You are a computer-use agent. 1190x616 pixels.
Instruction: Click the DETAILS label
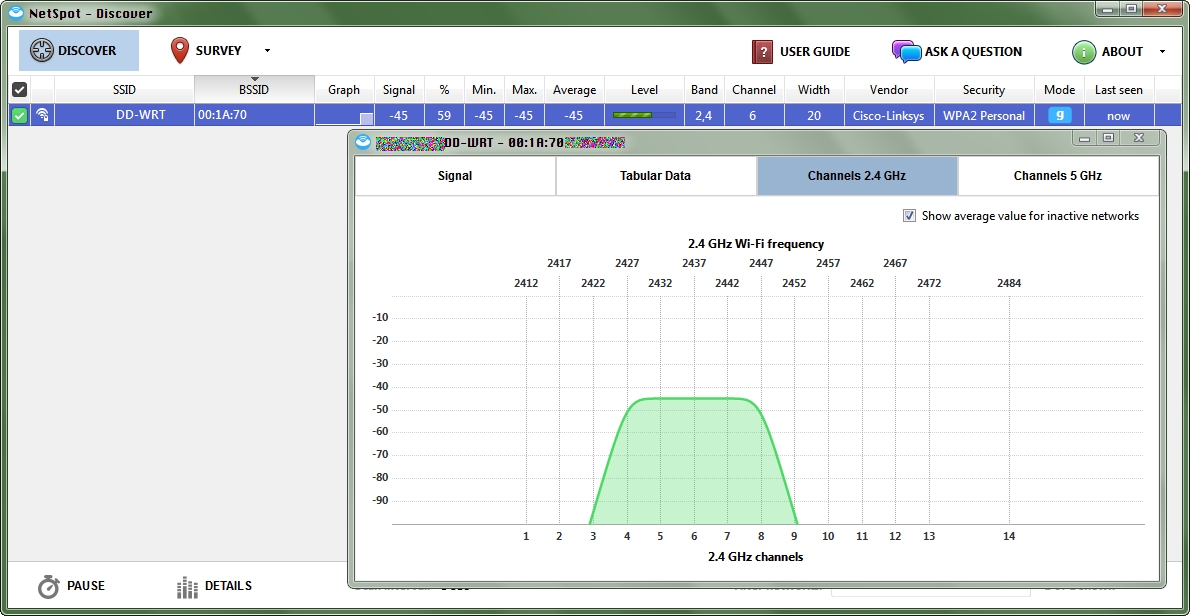click(228, 586)
